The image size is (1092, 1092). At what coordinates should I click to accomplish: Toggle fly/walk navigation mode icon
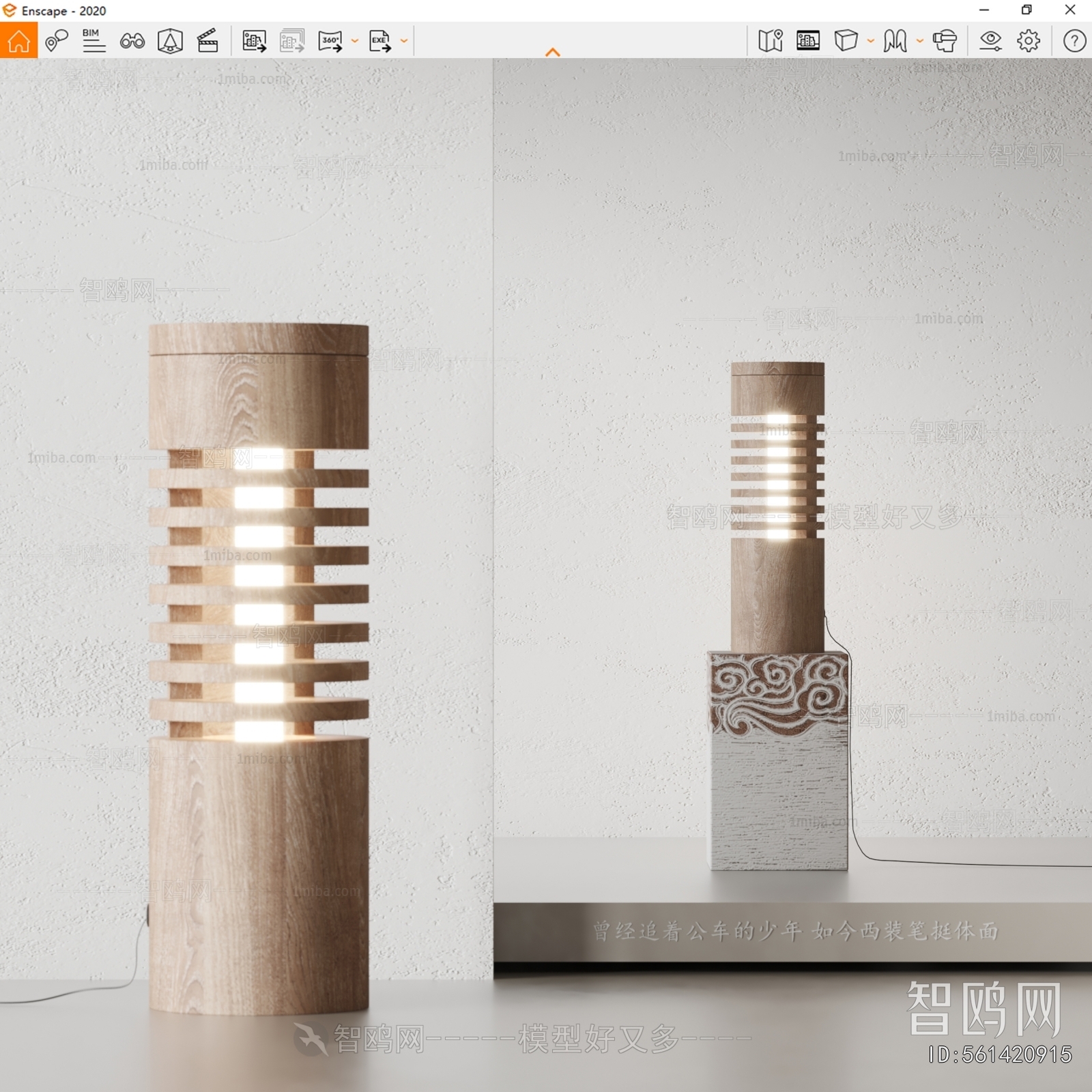895,41
